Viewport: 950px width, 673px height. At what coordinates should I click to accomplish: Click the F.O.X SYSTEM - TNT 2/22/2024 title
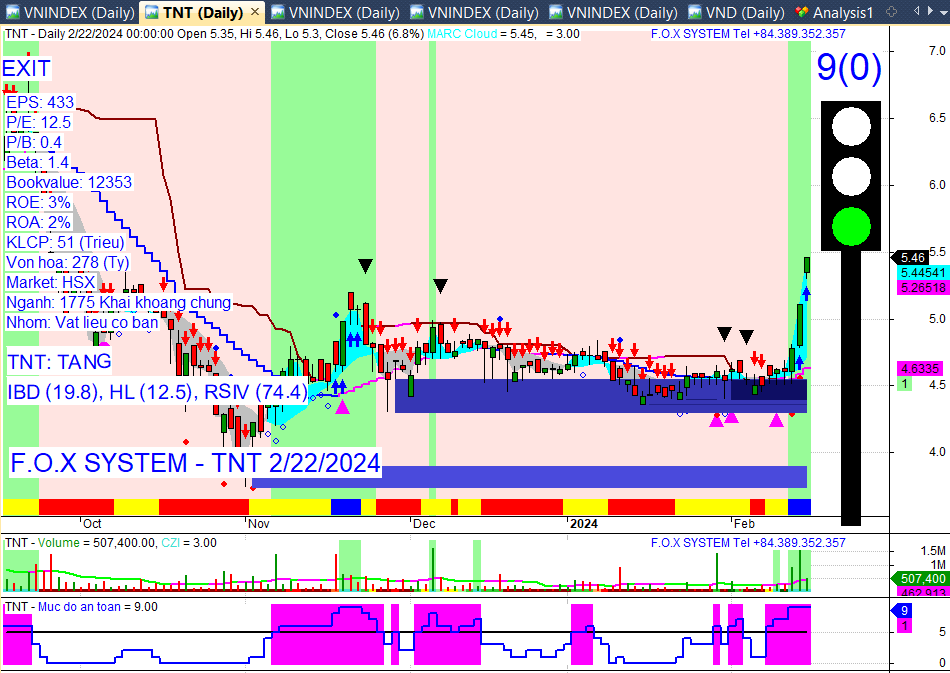pyautogui.click(x=196, y=463)
